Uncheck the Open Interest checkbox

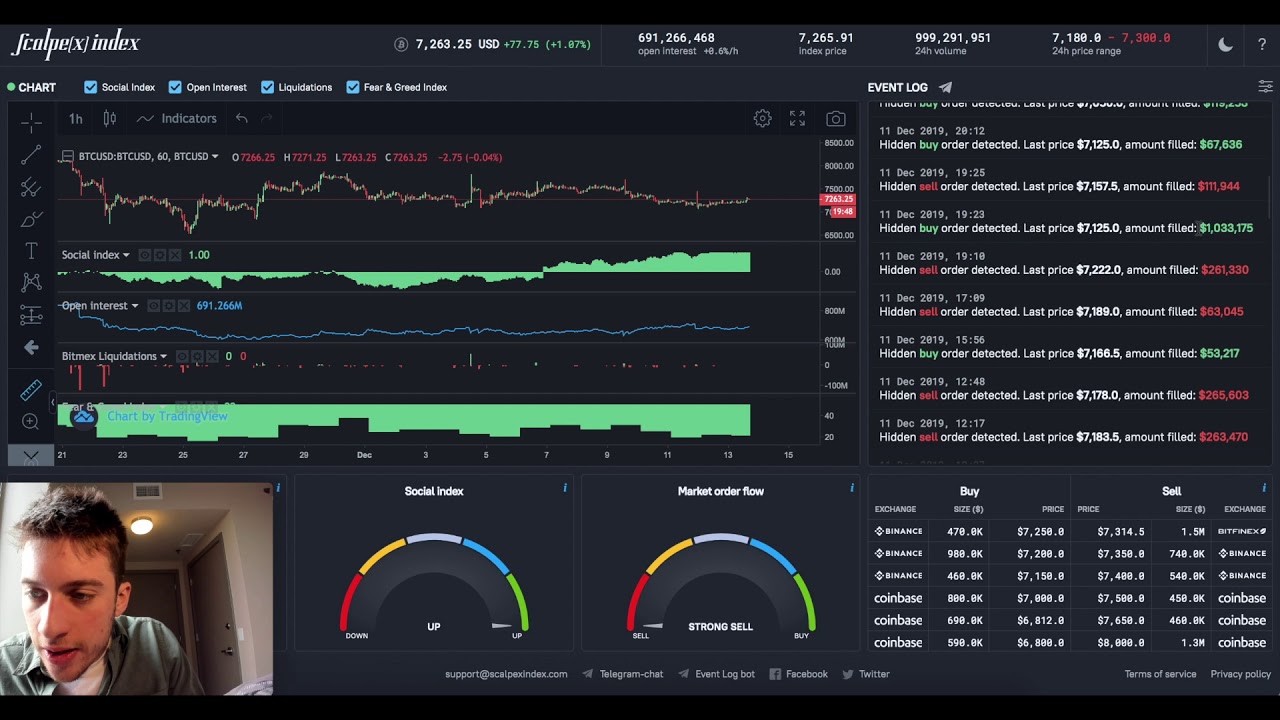[x=175, y=87]
